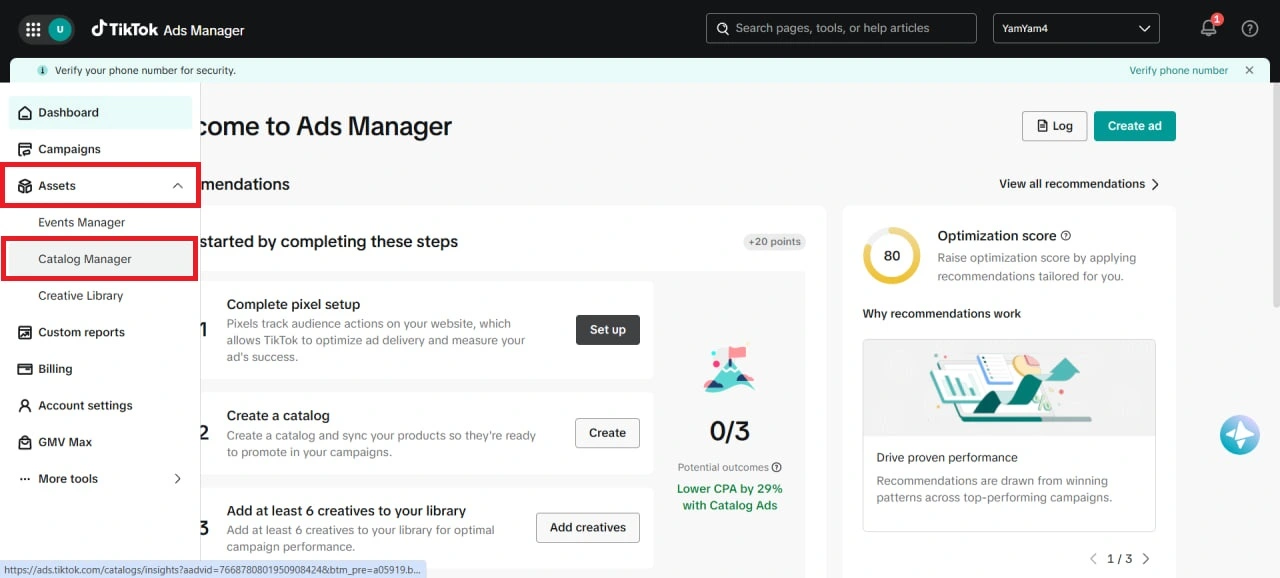Click the Assets box icon
The height and width of the screenshot is (578, 1280).
pos(25,186)
